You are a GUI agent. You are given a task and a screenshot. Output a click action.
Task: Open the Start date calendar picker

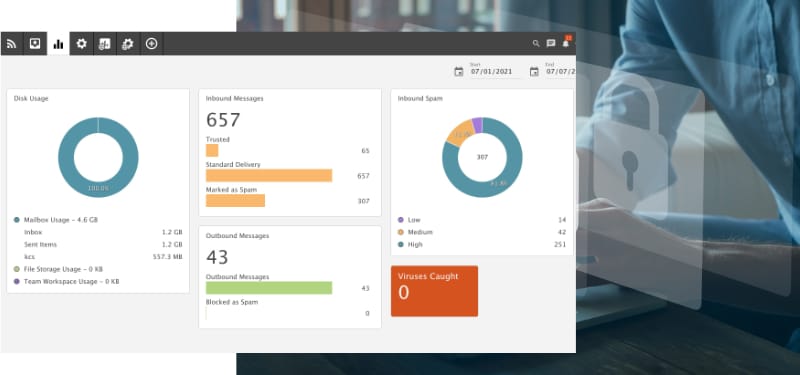click(x=459, y=72)
